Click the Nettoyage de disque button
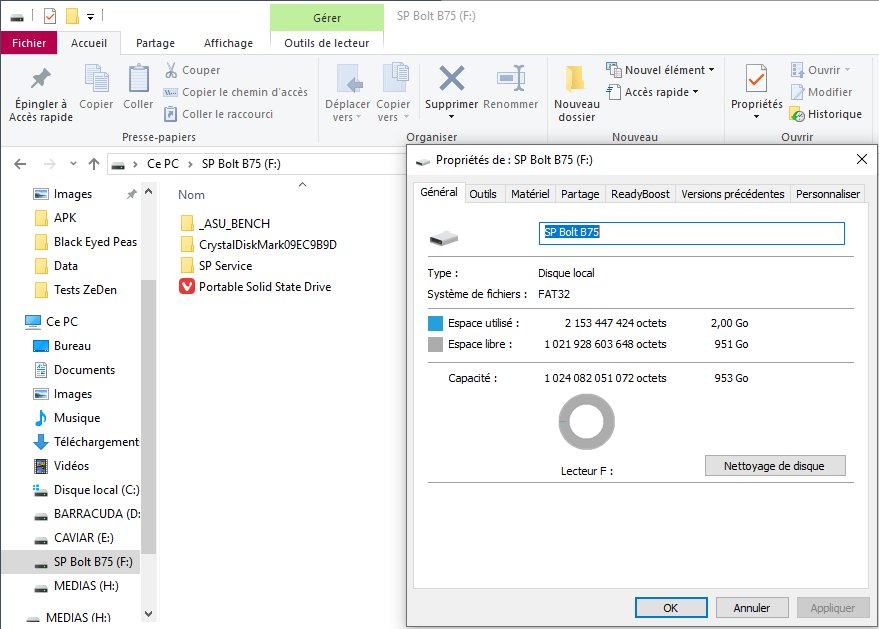The width and height of the screenshot is (879, 629). (775, 466)
